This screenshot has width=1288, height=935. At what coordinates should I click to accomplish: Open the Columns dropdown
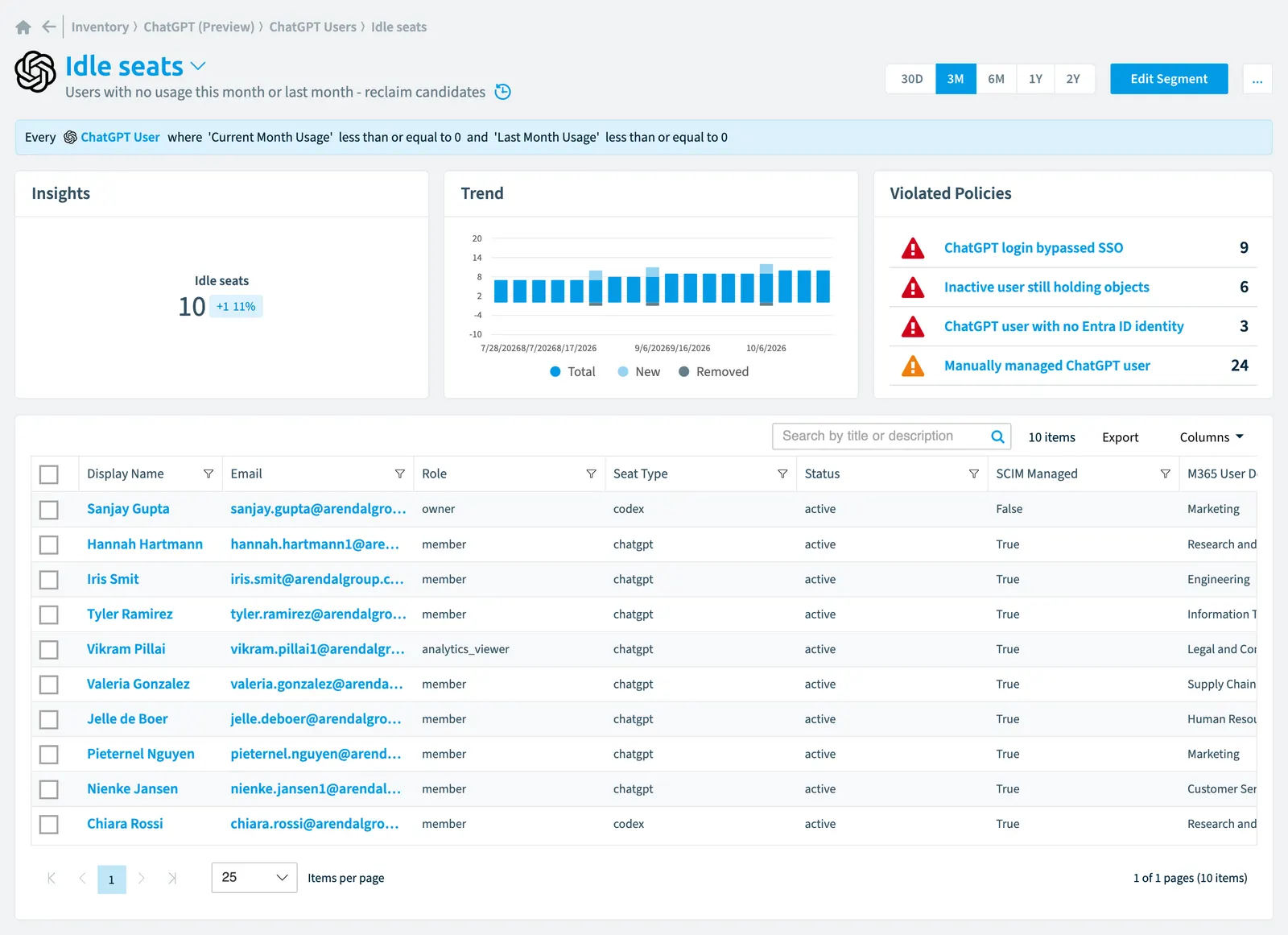click(x=1212, y=437)
